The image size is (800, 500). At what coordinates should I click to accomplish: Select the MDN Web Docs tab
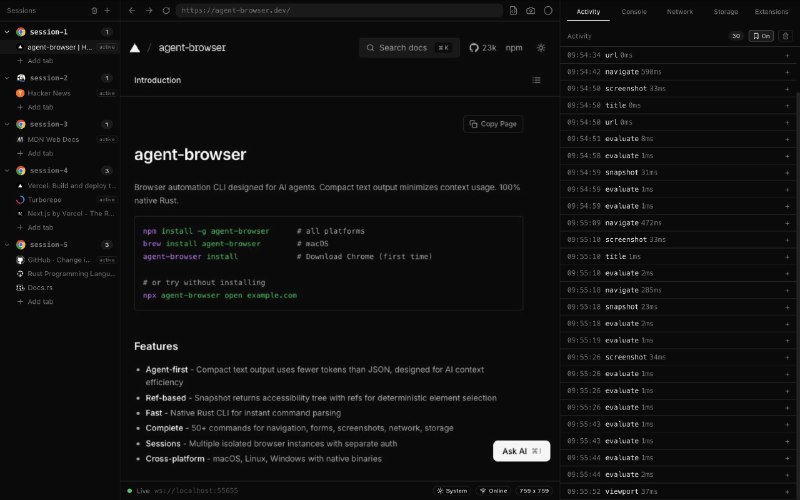click(x=60, y=139)
